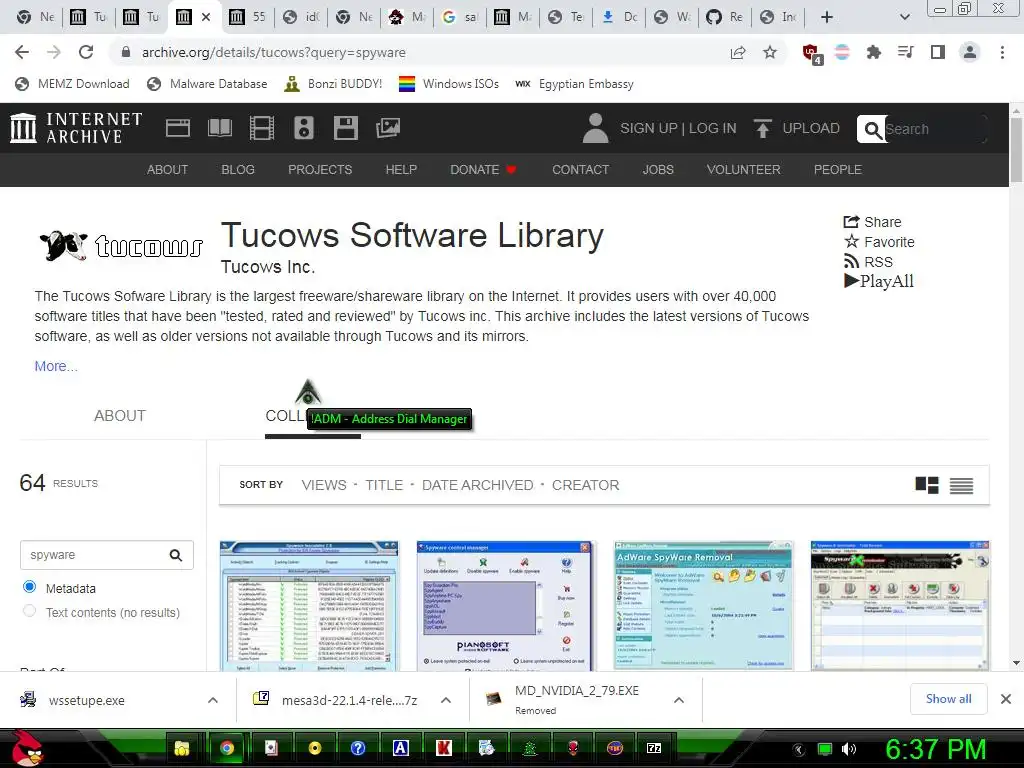Sort results by CREATOR
Viewport: 1024px width, 768px height.
(585, 485)
